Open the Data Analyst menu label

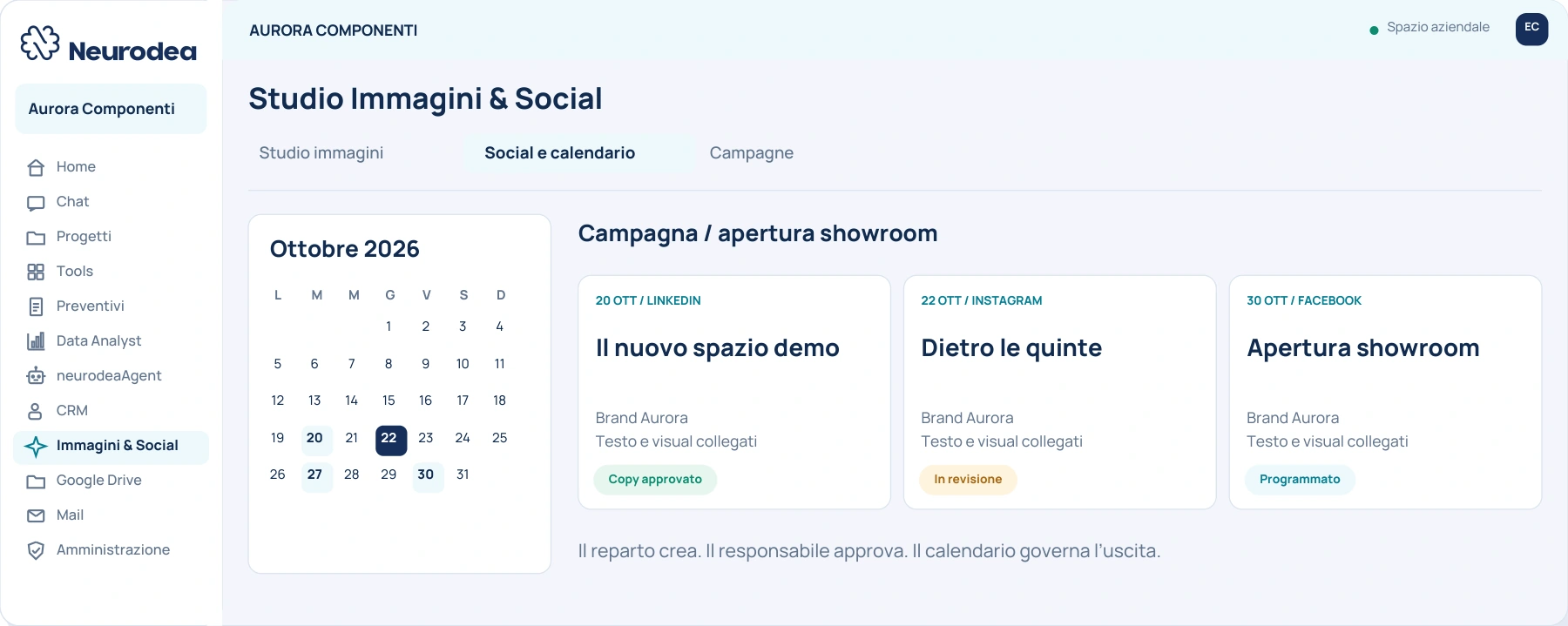tap(98, 340)
